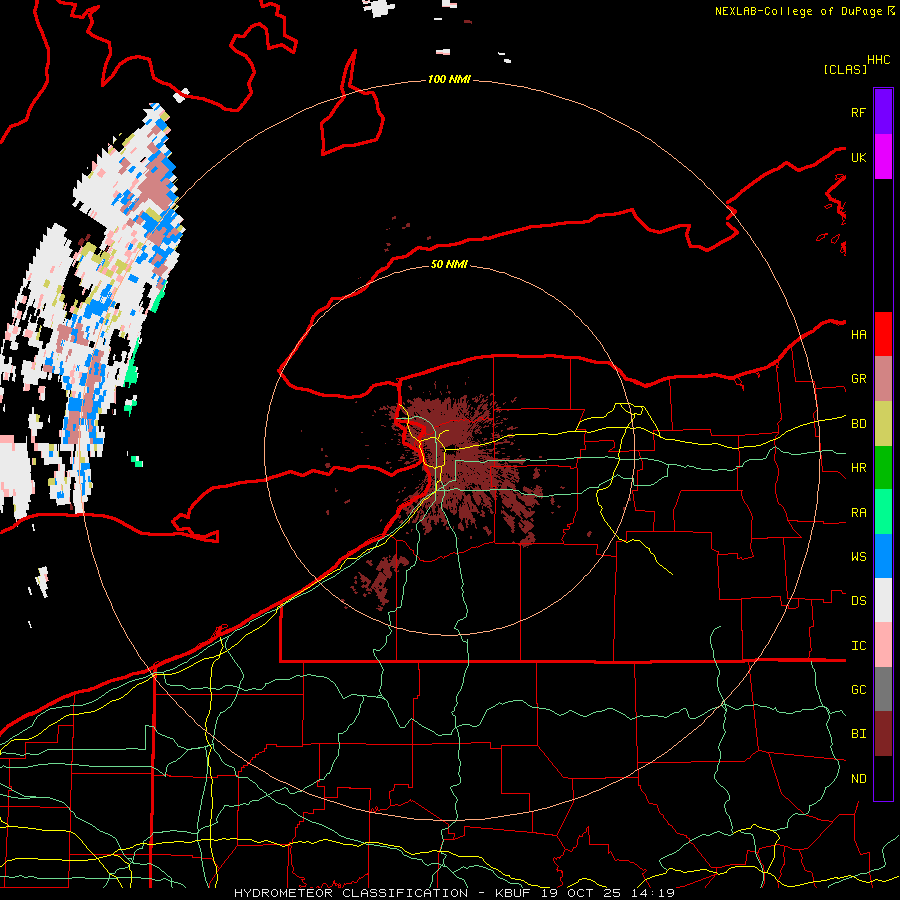Click the Hydrometeor Classification title text
Viewport: 900px width, 900px height.
351,893
